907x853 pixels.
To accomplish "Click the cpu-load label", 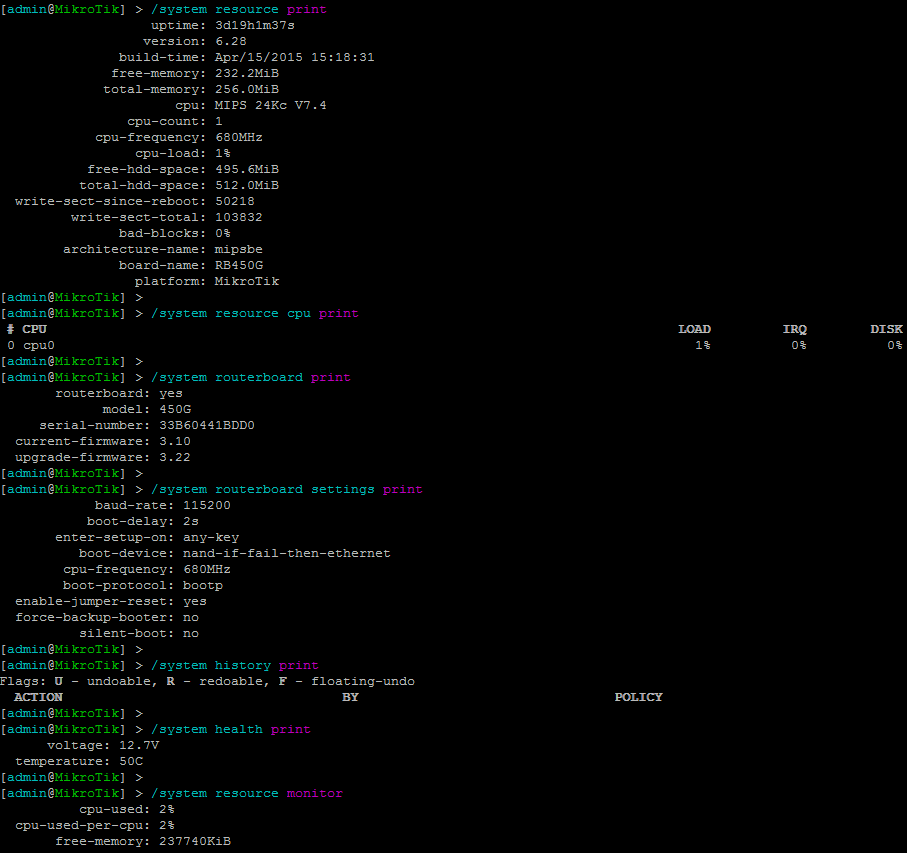I will coord(171,153).
